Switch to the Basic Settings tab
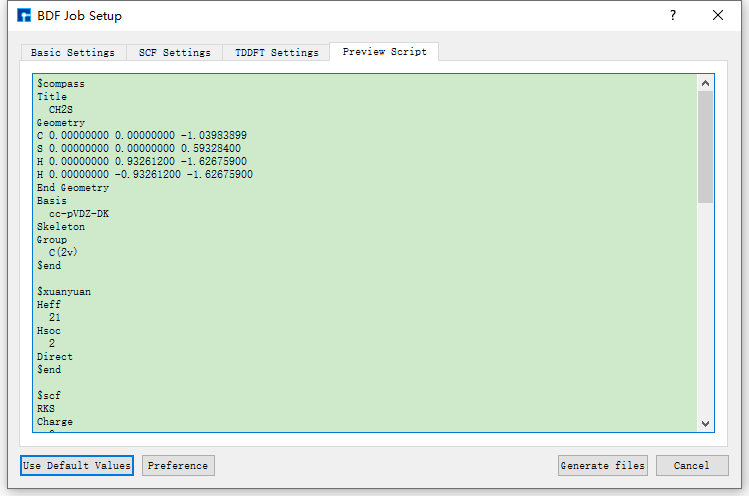 (72, 52)
